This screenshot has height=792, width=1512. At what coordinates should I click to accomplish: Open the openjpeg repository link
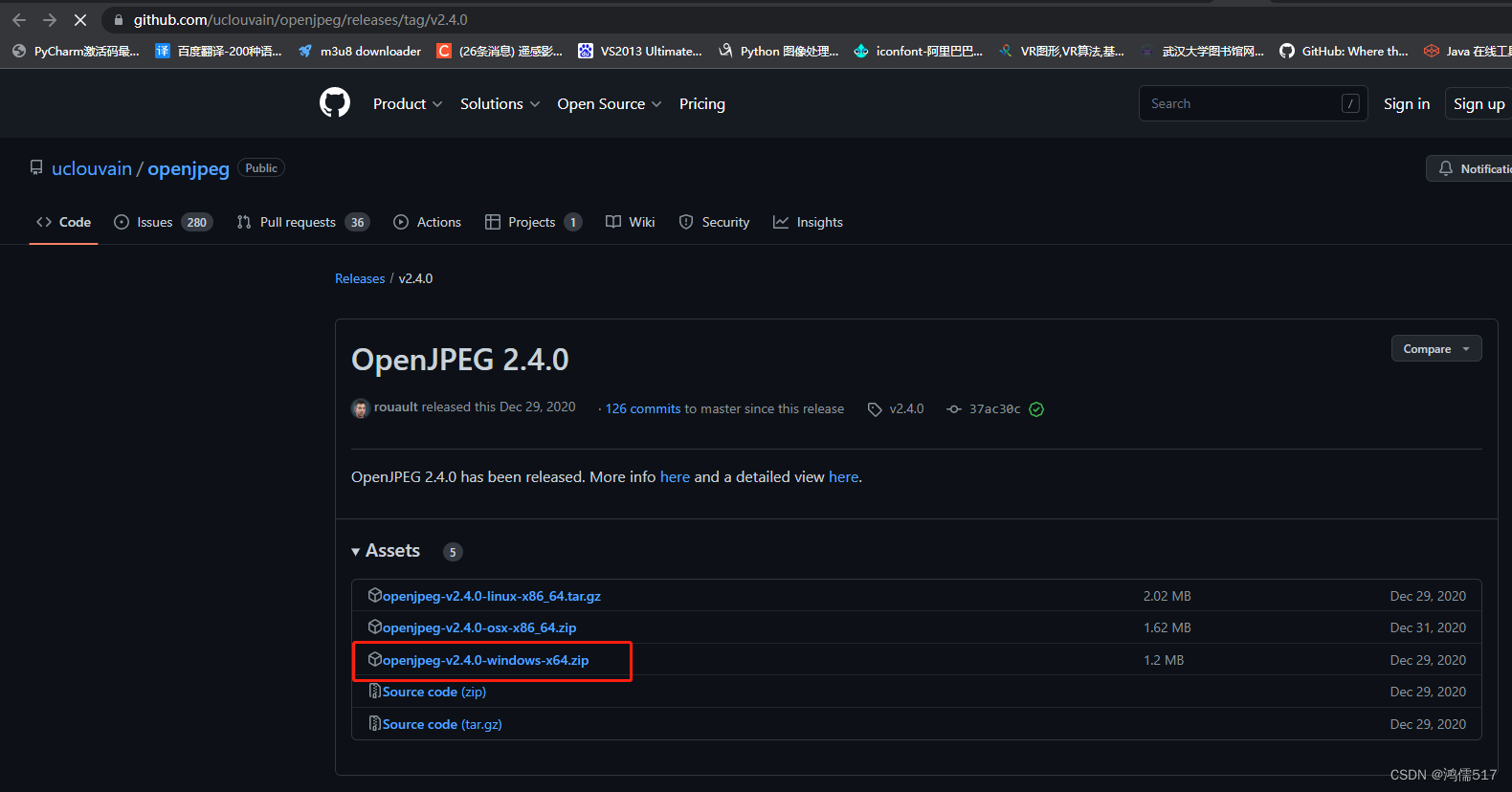click(189, 169)
